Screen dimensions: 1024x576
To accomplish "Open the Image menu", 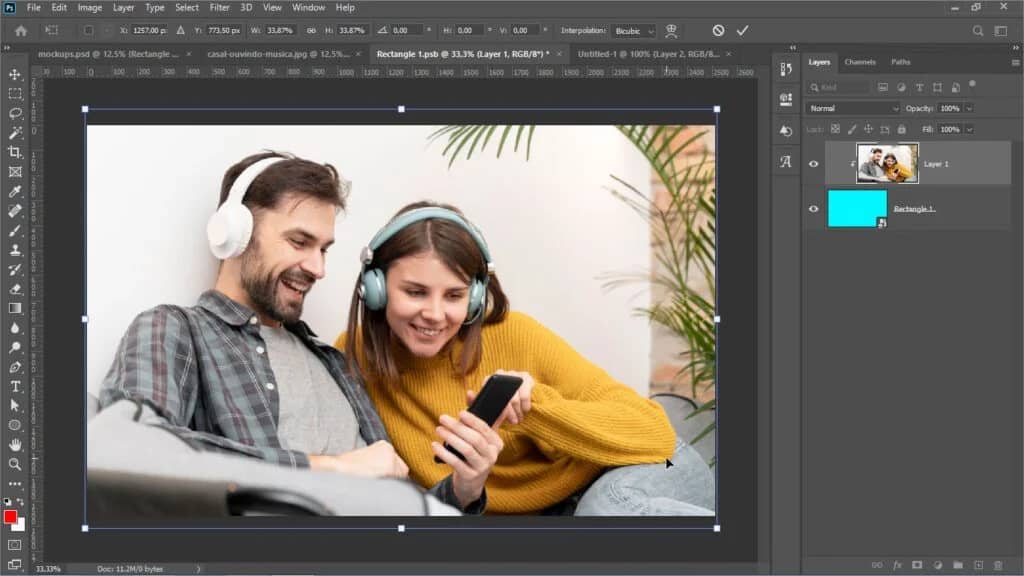I will click(x=89, y=8).
